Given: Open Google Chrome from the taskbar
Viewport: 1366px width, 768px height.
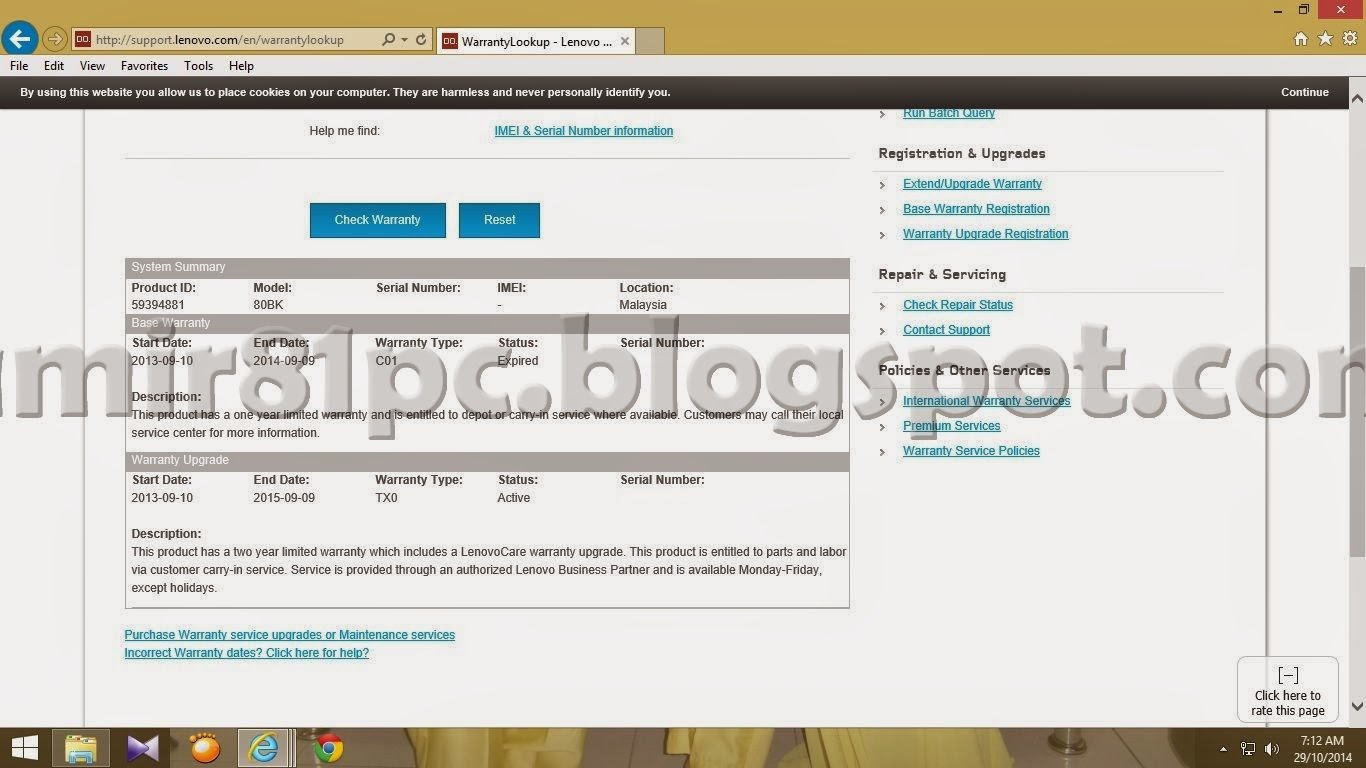Looking at the screenshot, I should click(327, 748).
